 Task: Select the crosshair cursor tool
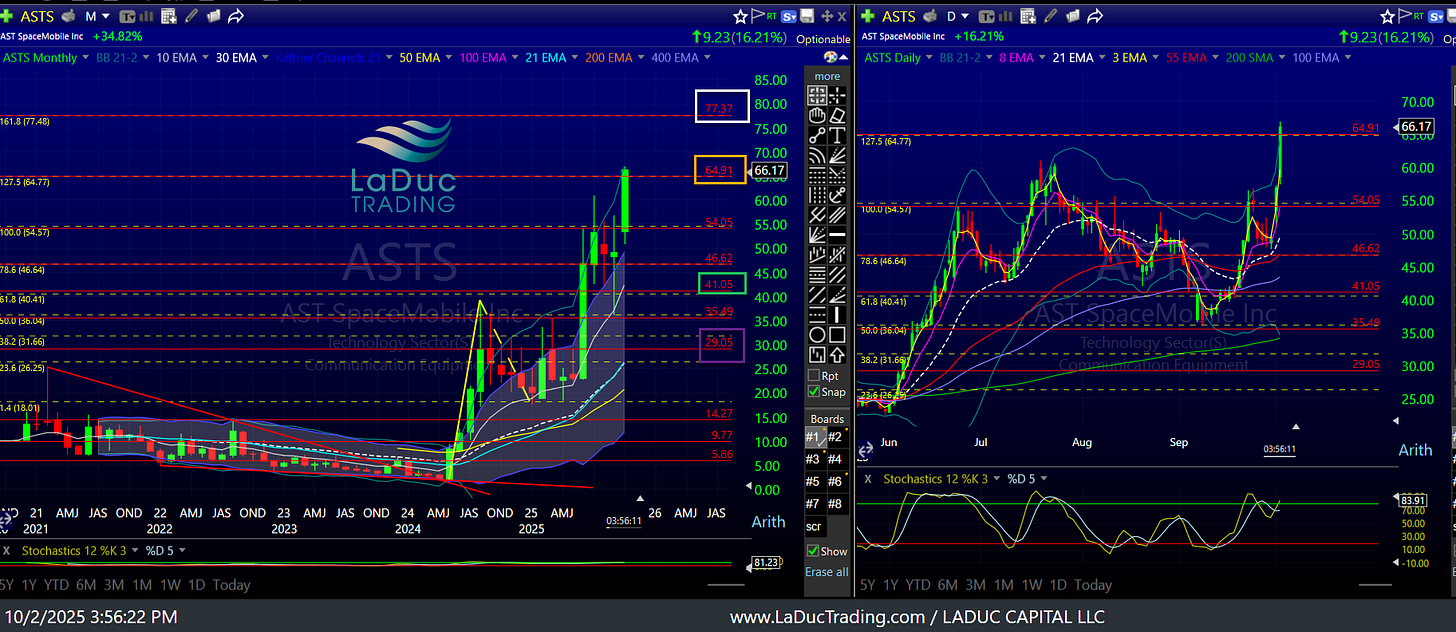[838, 95]
